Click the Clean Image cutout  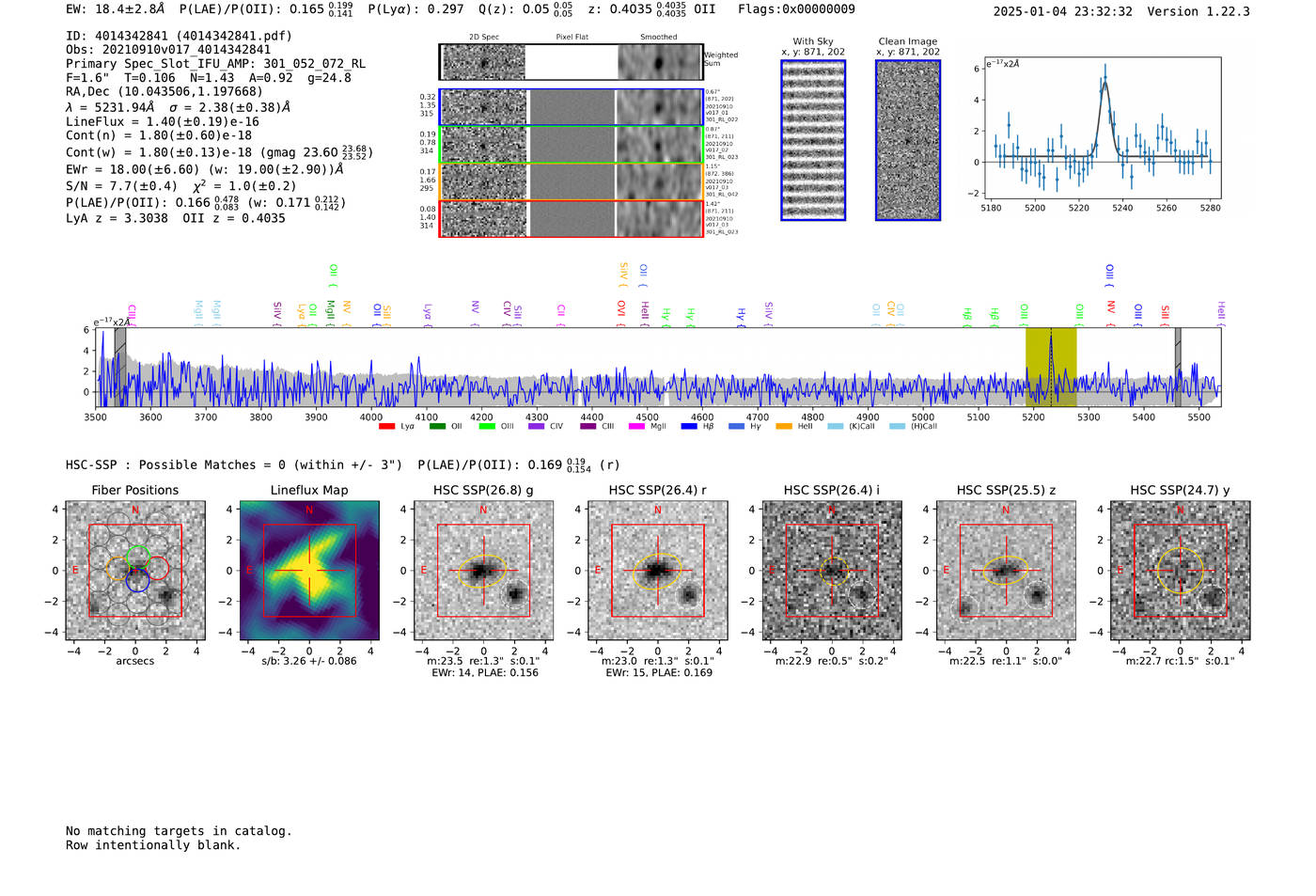tap(908, 140)
